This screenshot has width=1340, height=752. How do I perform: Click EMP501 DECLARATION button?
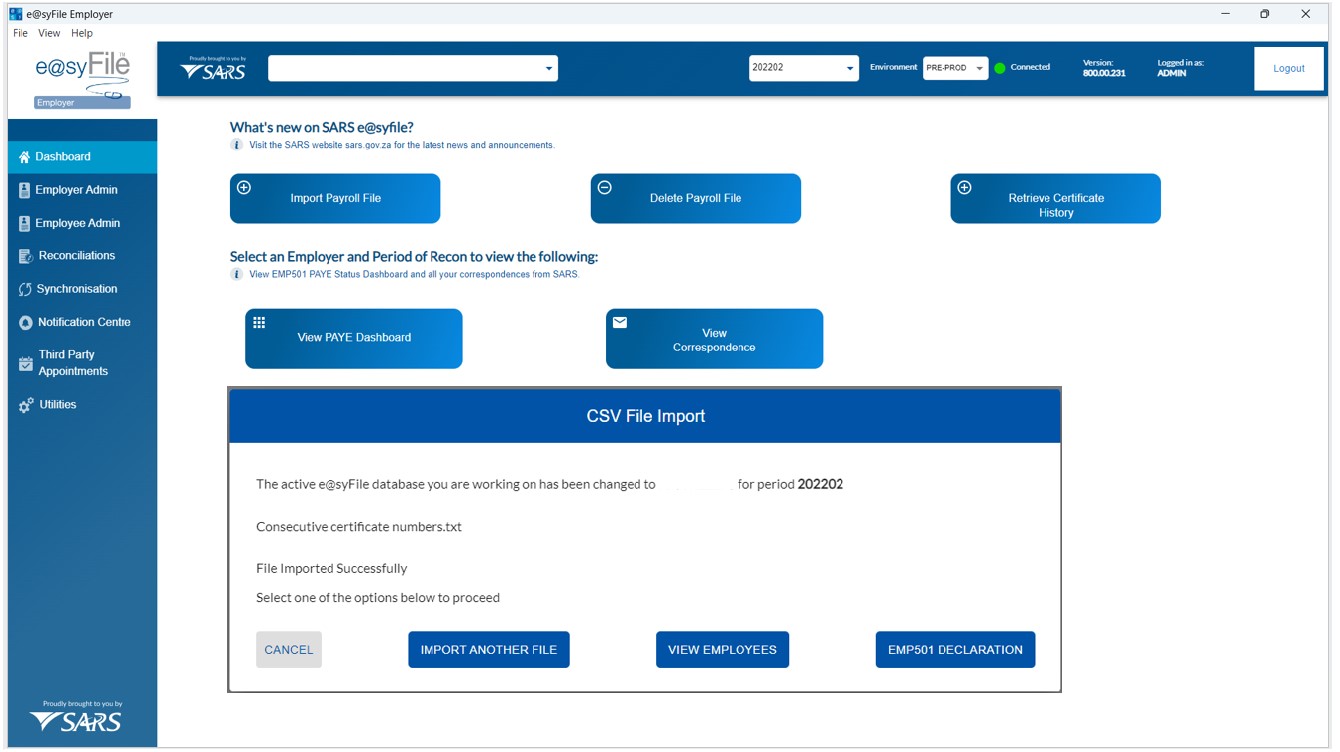pos(955,650)
